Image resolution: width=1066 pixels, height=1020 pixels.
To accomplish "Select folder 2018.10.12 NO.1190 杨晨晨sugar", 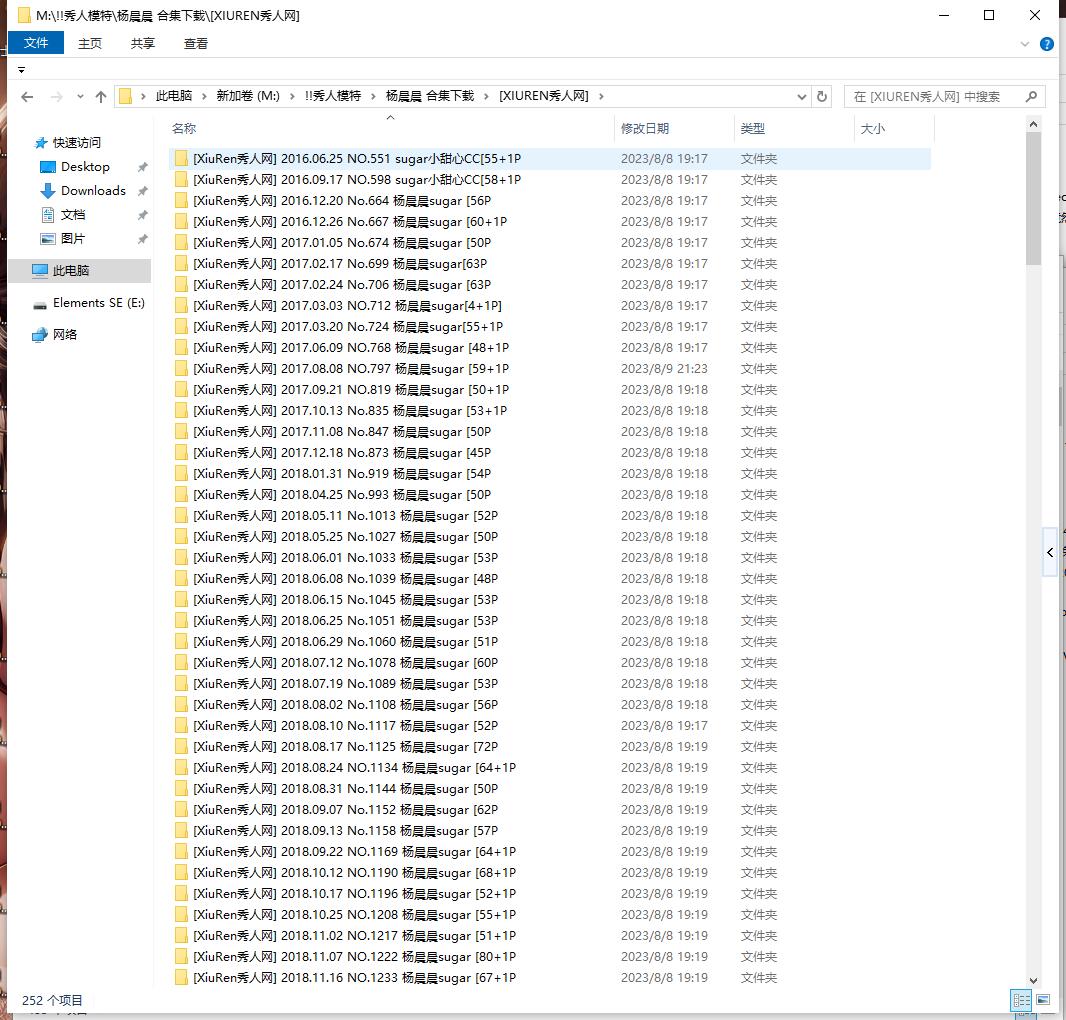I will click(549, 872).
